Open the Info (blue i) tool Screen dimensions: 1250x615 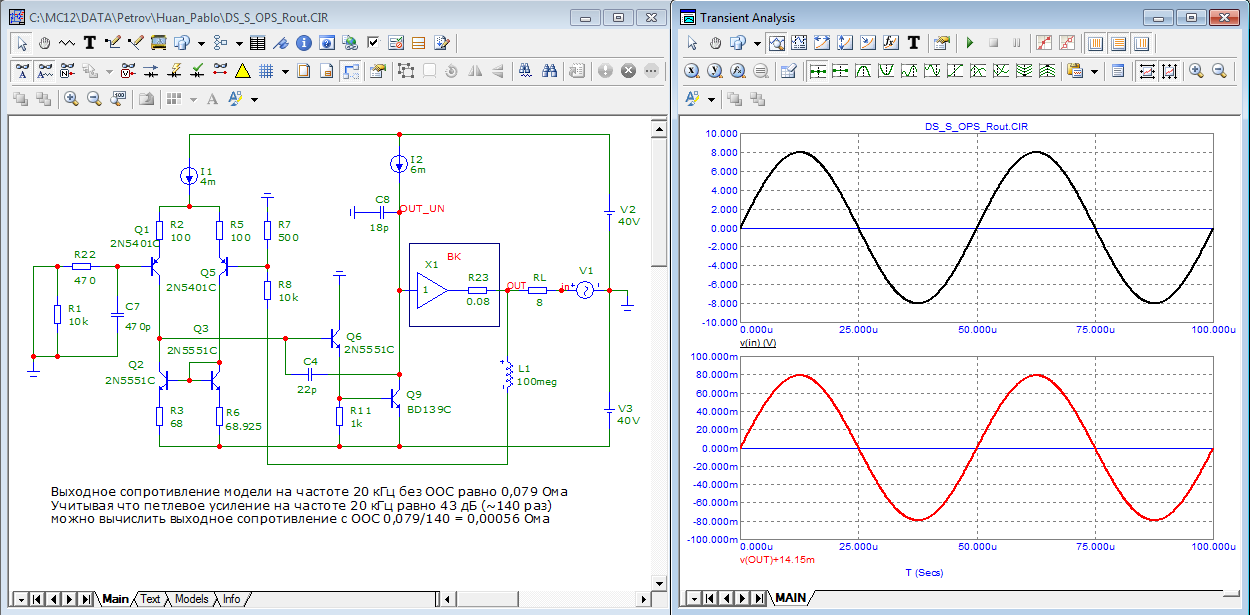[x=303, y=43]
